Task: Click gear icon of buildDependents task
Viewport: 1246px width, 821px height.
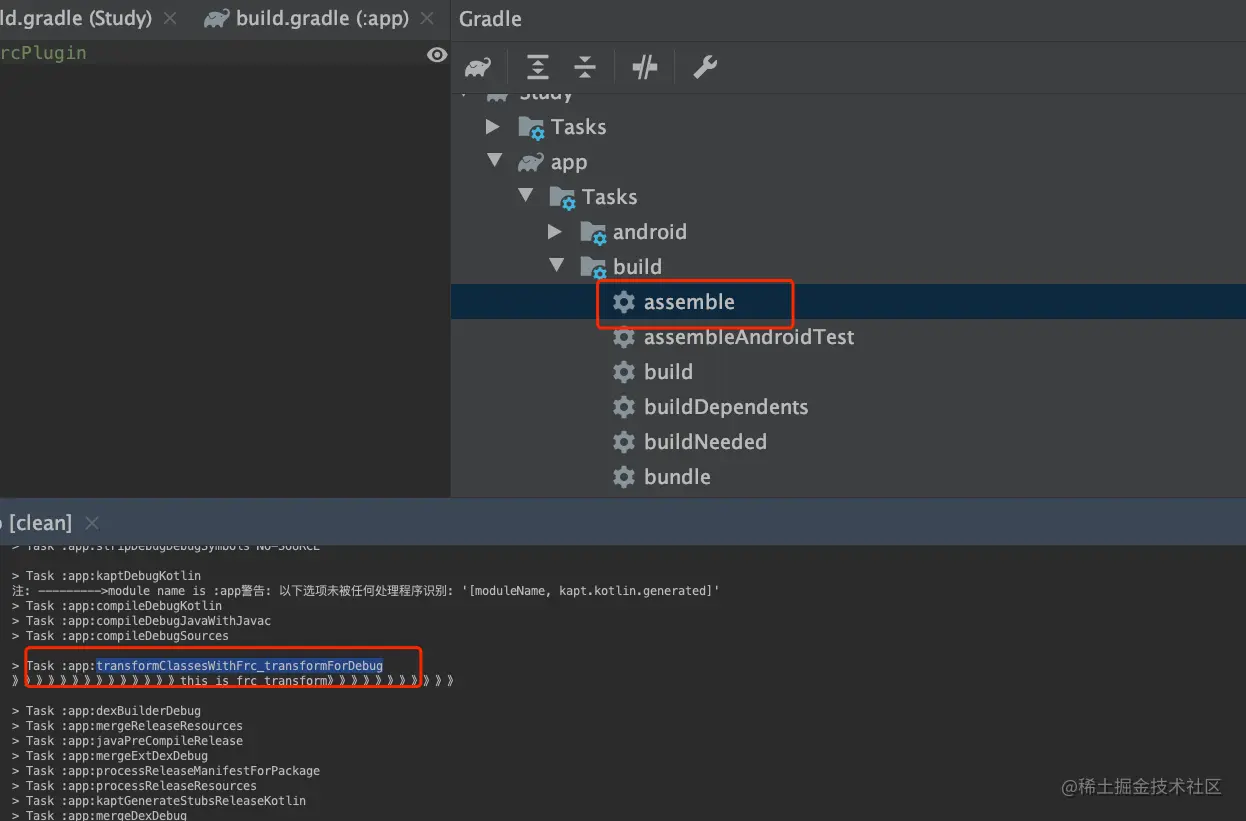Action: (x=624, y=407)
